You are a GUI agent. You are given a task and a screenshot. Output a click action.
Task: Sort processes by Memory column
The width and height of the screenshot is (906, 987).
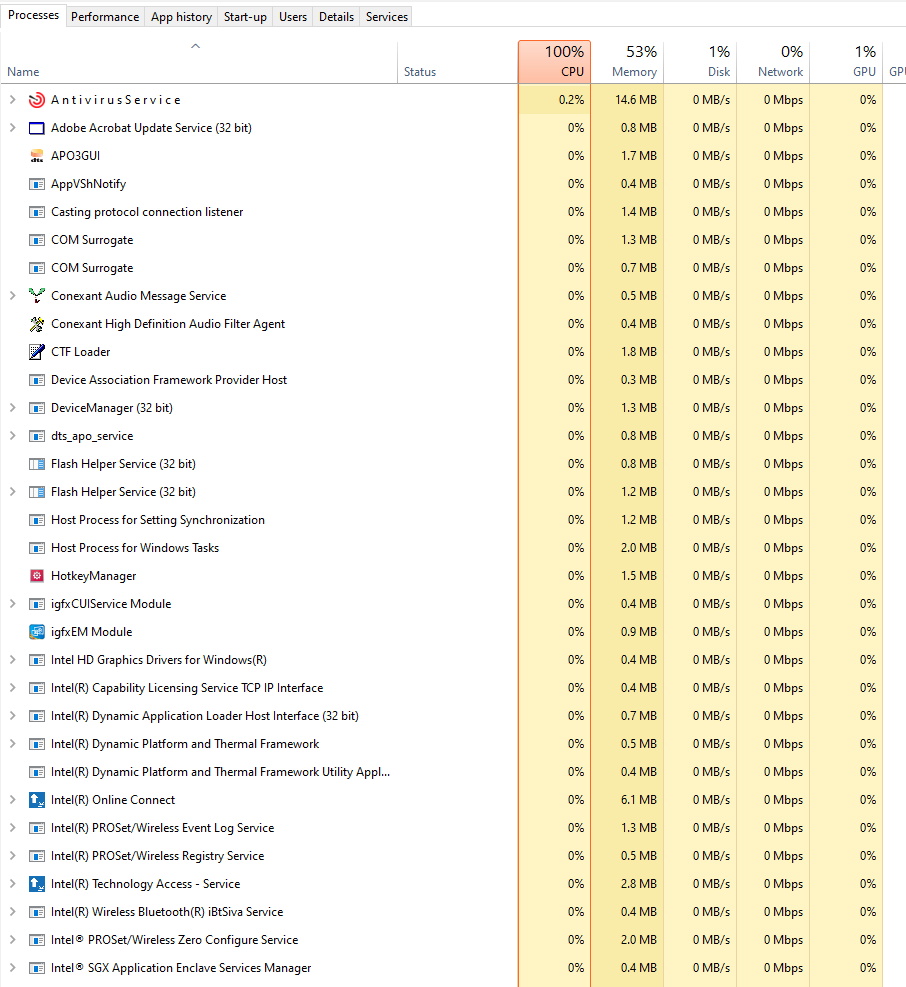coord(628,62)
